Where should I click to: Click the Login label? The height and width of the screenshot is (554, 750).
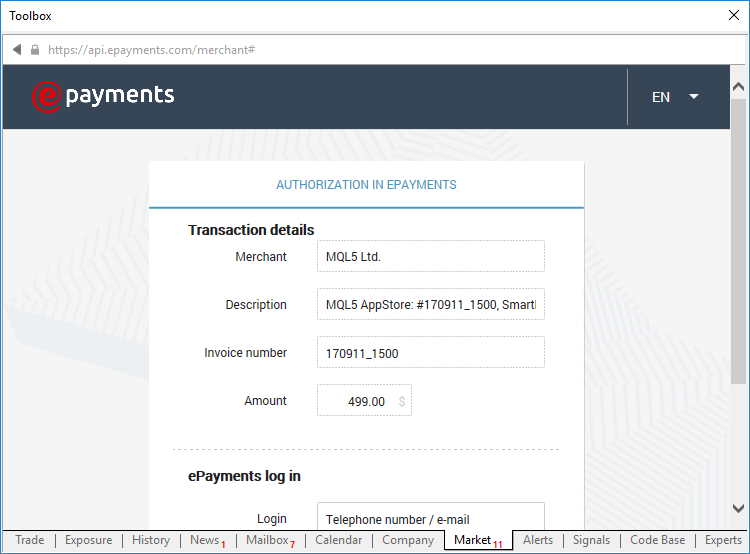coord(272,519)
